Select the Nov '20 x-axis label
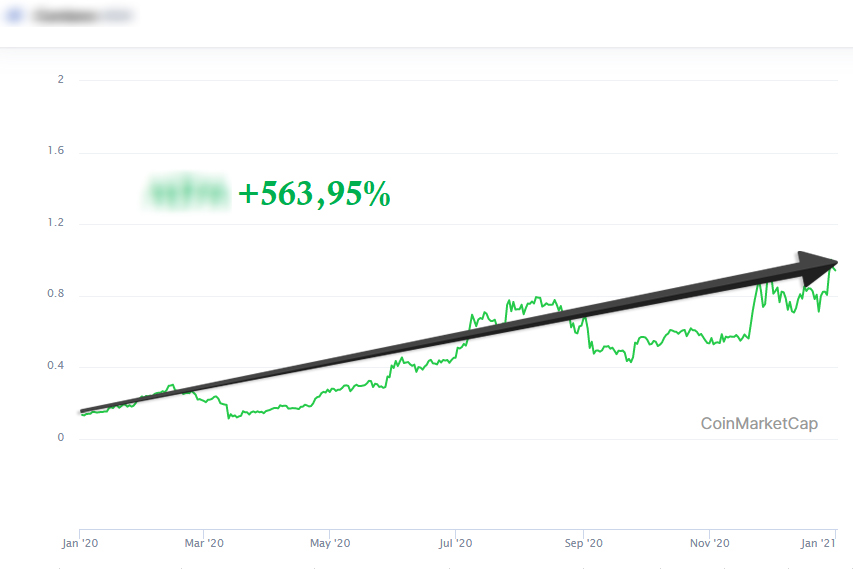 click(x=709, y=543)
